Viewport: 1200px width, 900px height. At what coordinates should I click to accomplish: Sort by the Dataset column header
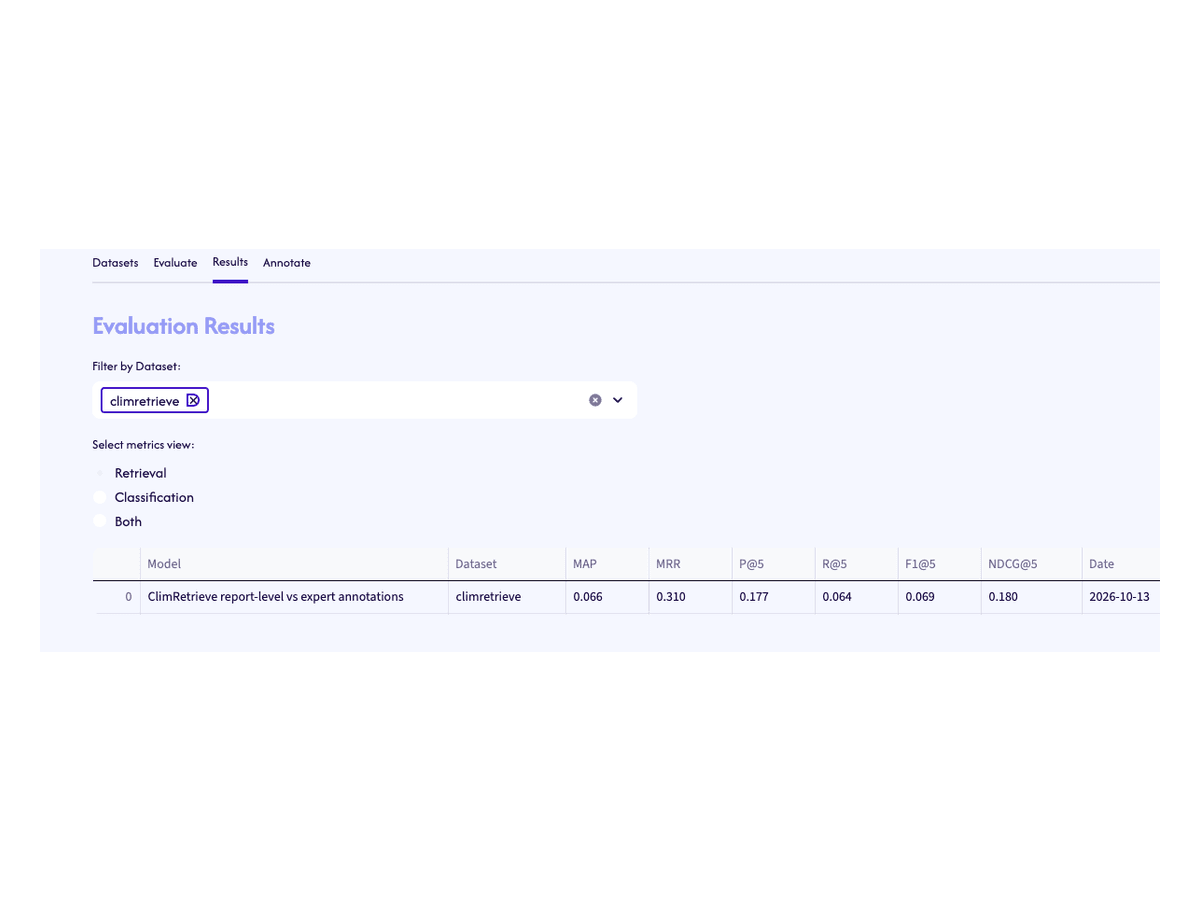507,564
